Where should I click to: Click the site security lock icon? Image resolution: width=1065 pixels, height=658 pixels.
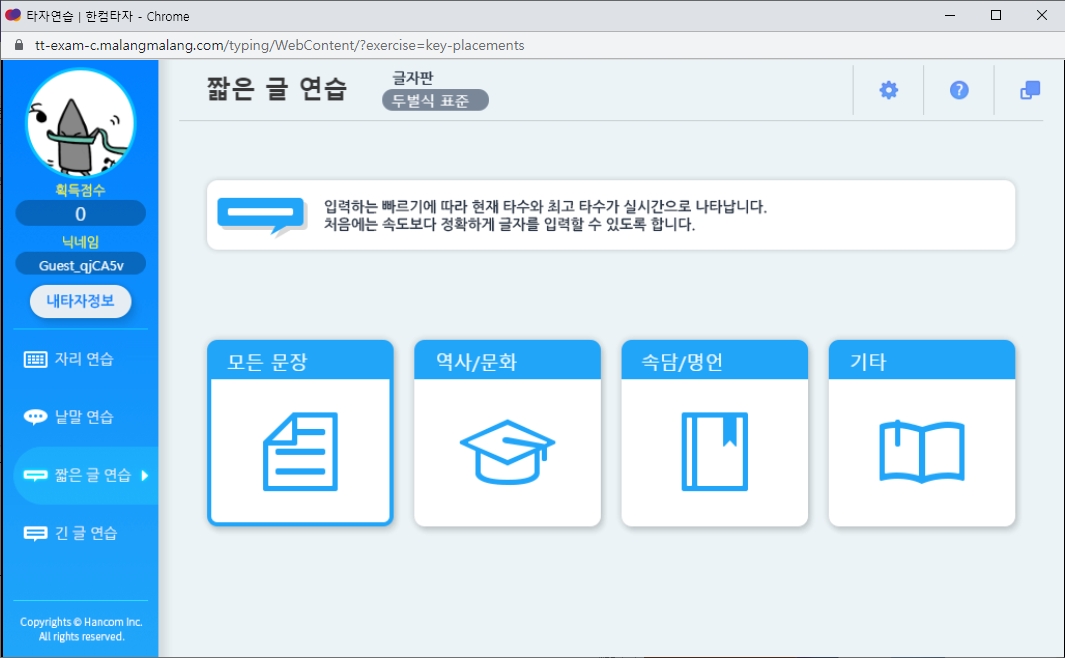point(17,44)
